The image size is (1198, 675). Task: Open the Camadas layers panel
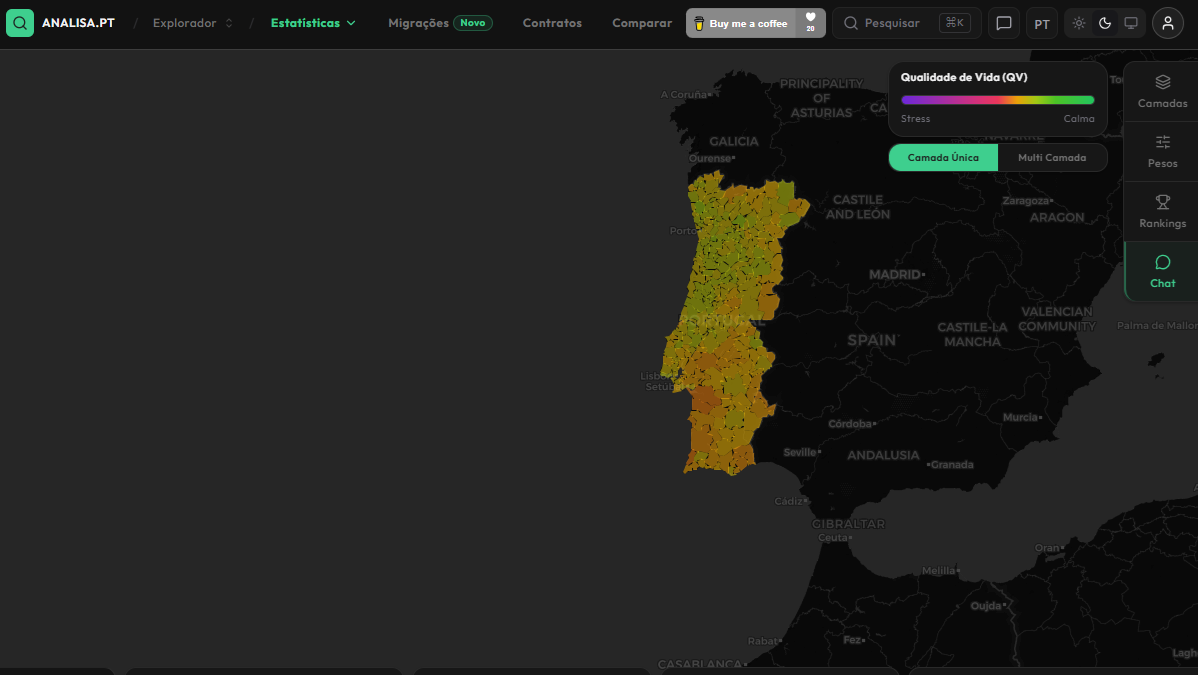point(1162,92)
